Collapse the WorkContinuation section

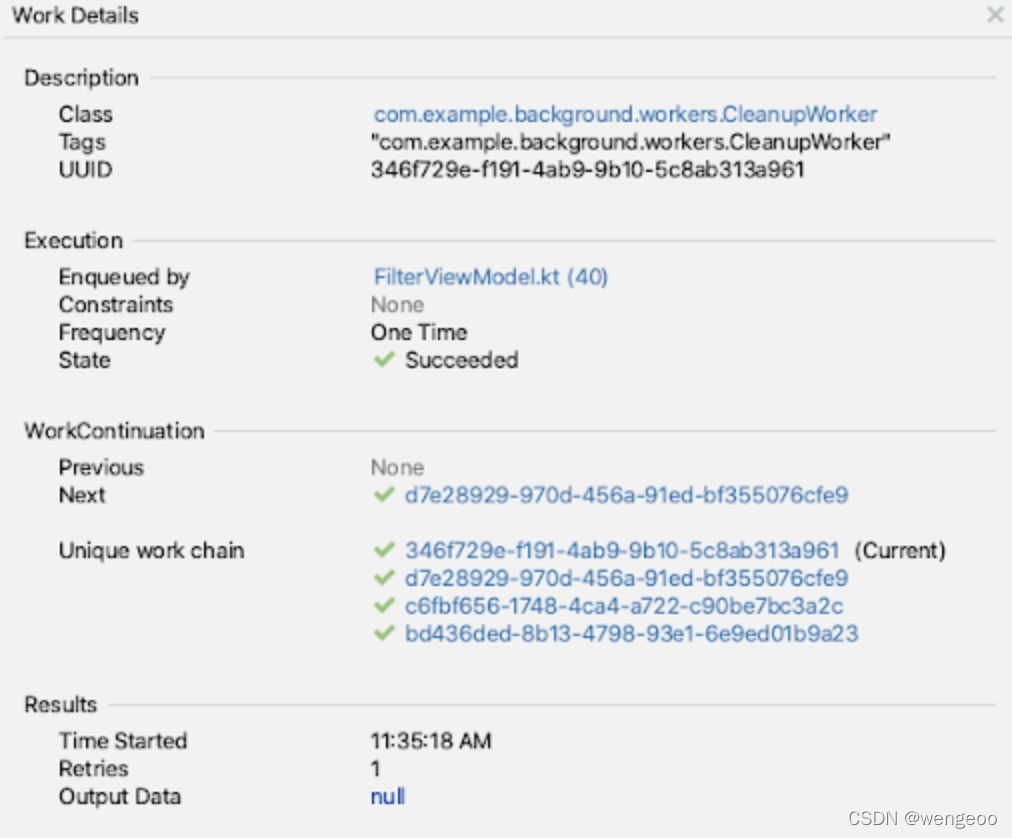click(x=113, y=431)
